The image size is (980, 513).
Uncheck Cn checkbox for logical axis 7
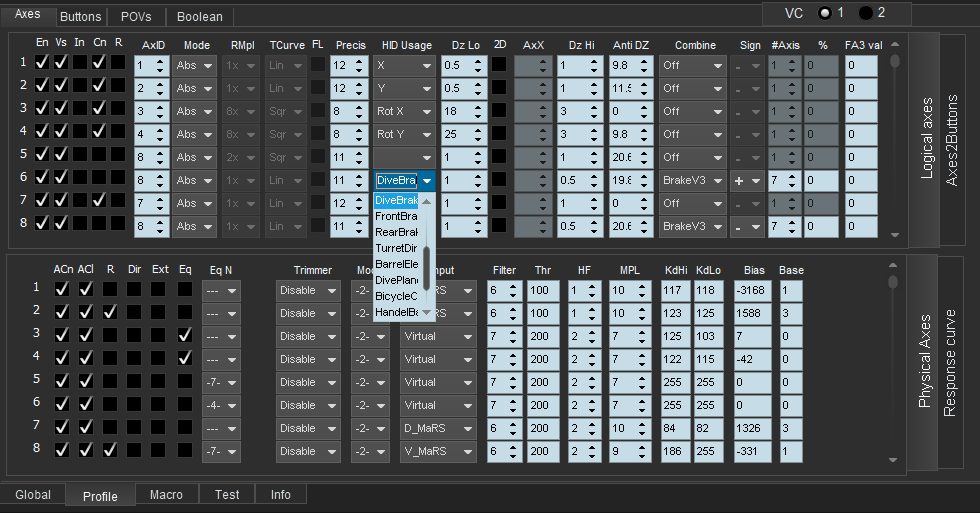pyautogui.click(x=99, y=201)
